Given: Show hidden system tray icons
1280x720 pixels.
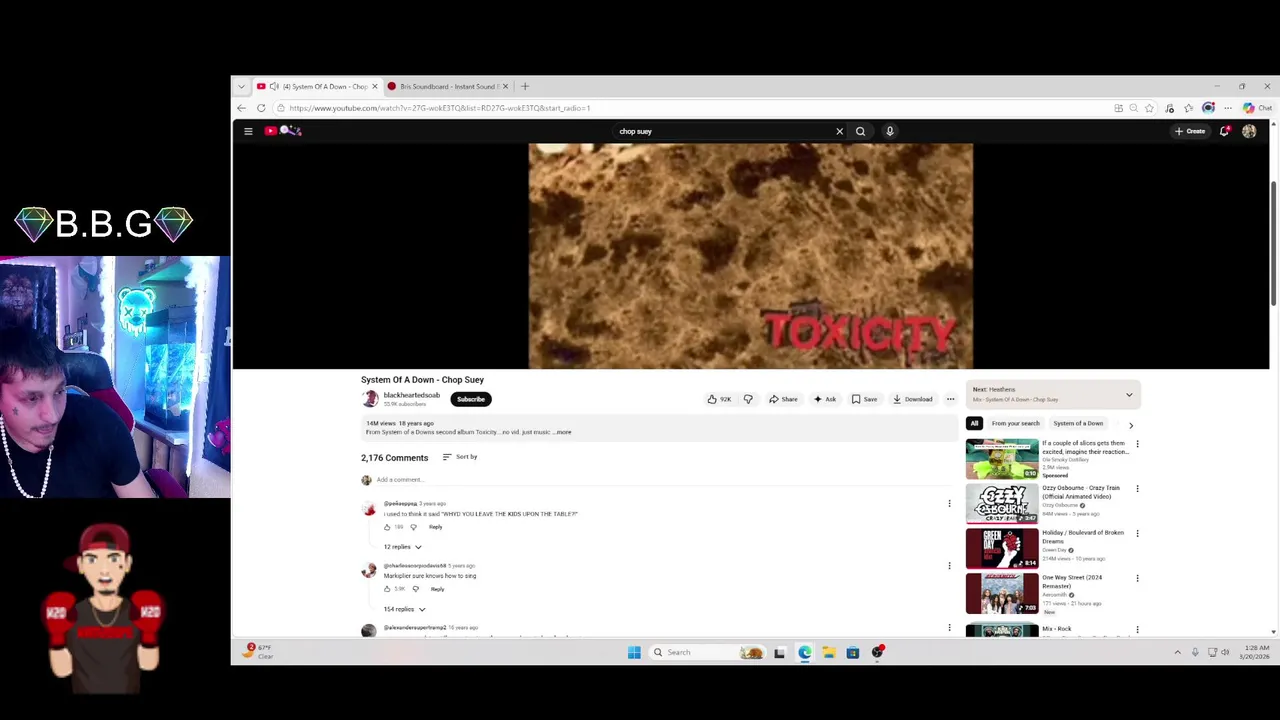Looking at the screenshot, I should click(1177, 652).
